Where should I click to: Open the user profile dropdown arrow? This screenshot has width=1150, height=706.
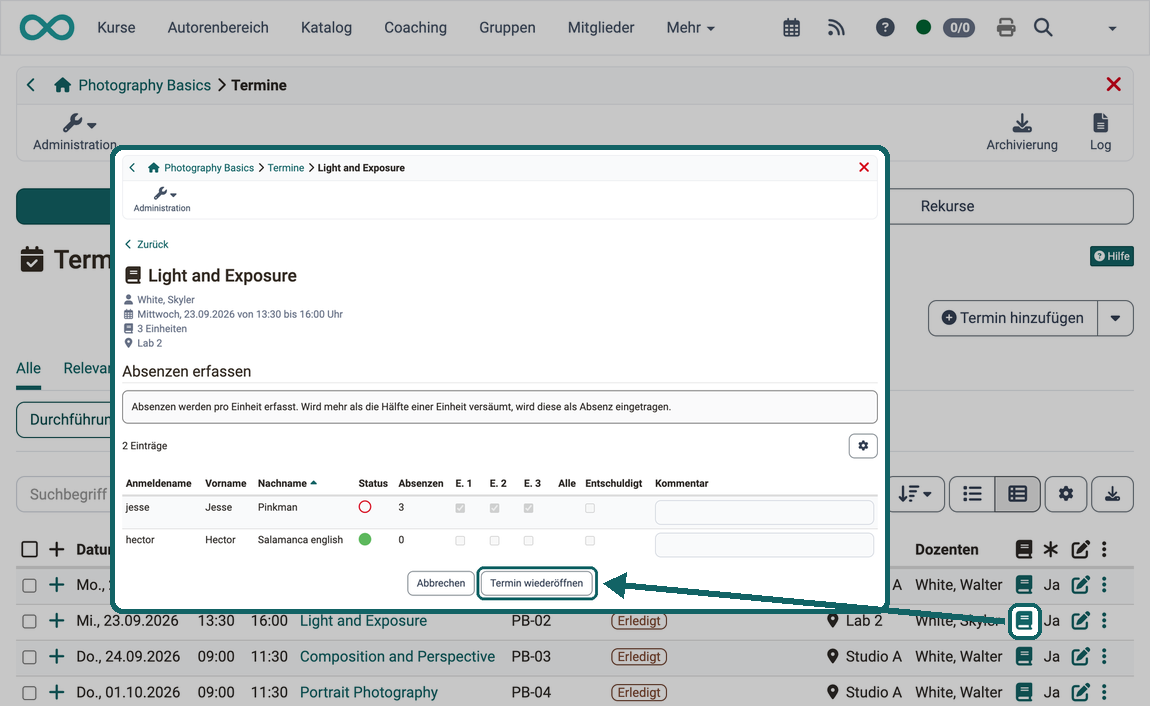coord(1112,29)
